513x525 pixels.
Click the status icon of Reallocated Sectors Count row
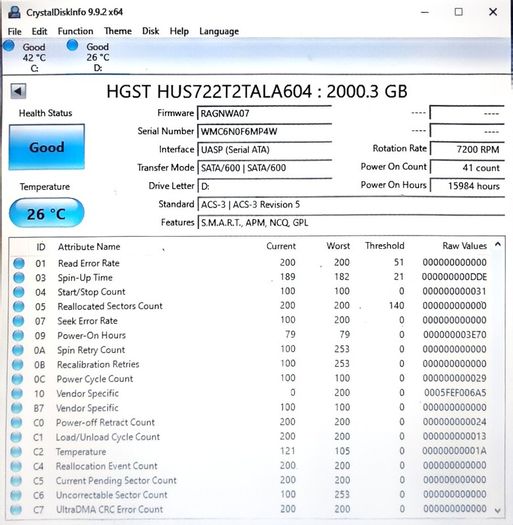[x=18, y=306]
